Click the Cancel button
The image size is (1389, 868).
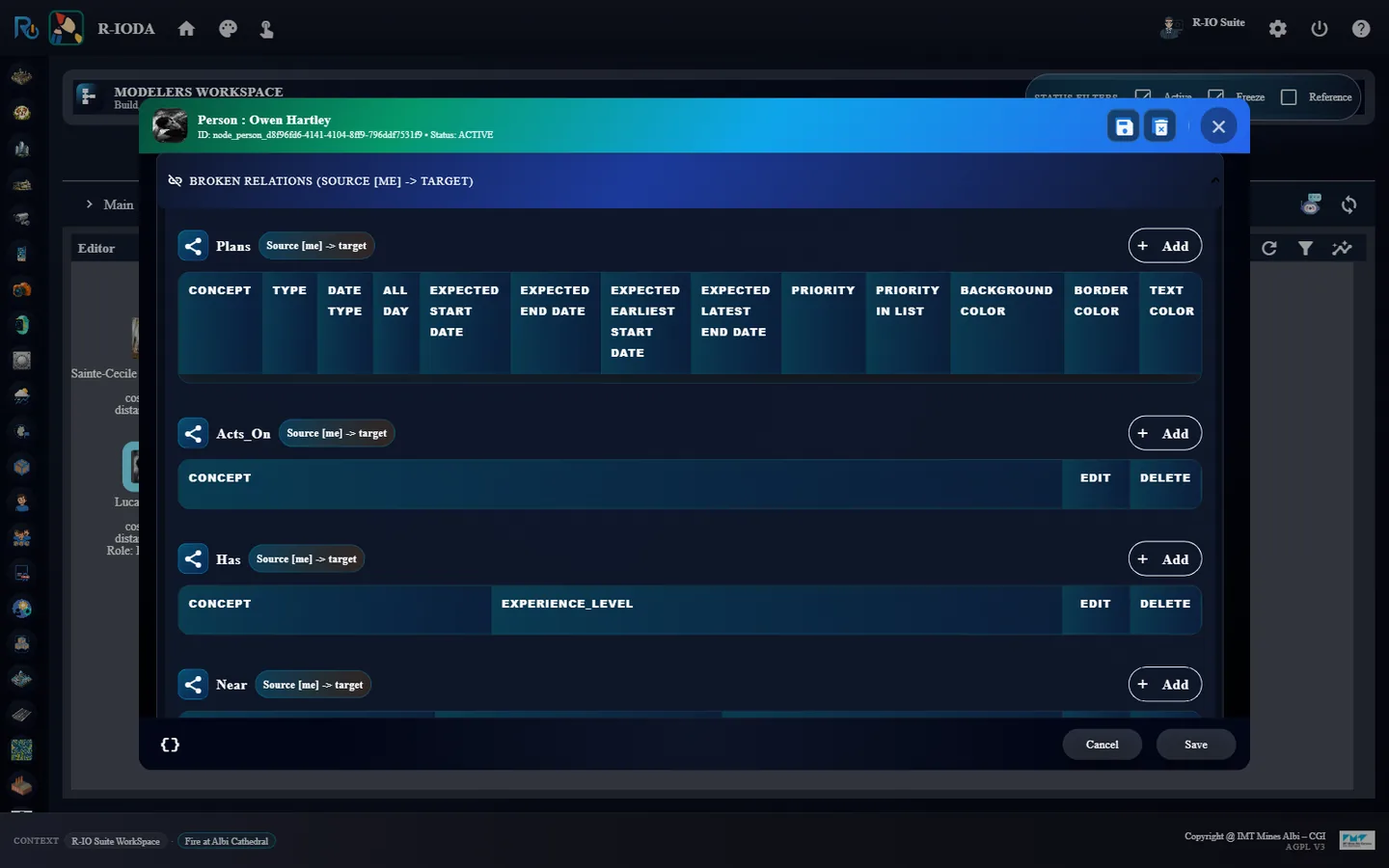pos(1102,745)
